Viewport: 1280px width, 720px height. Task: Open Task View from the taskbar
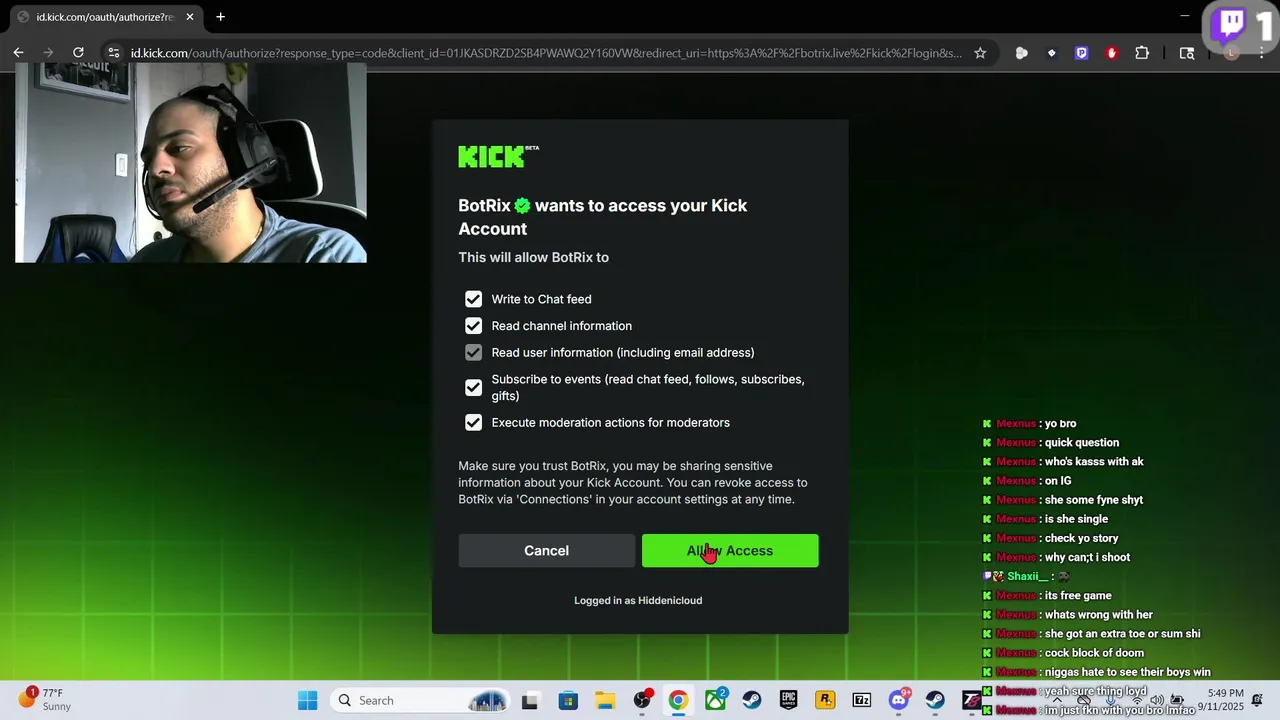[530, 700]
